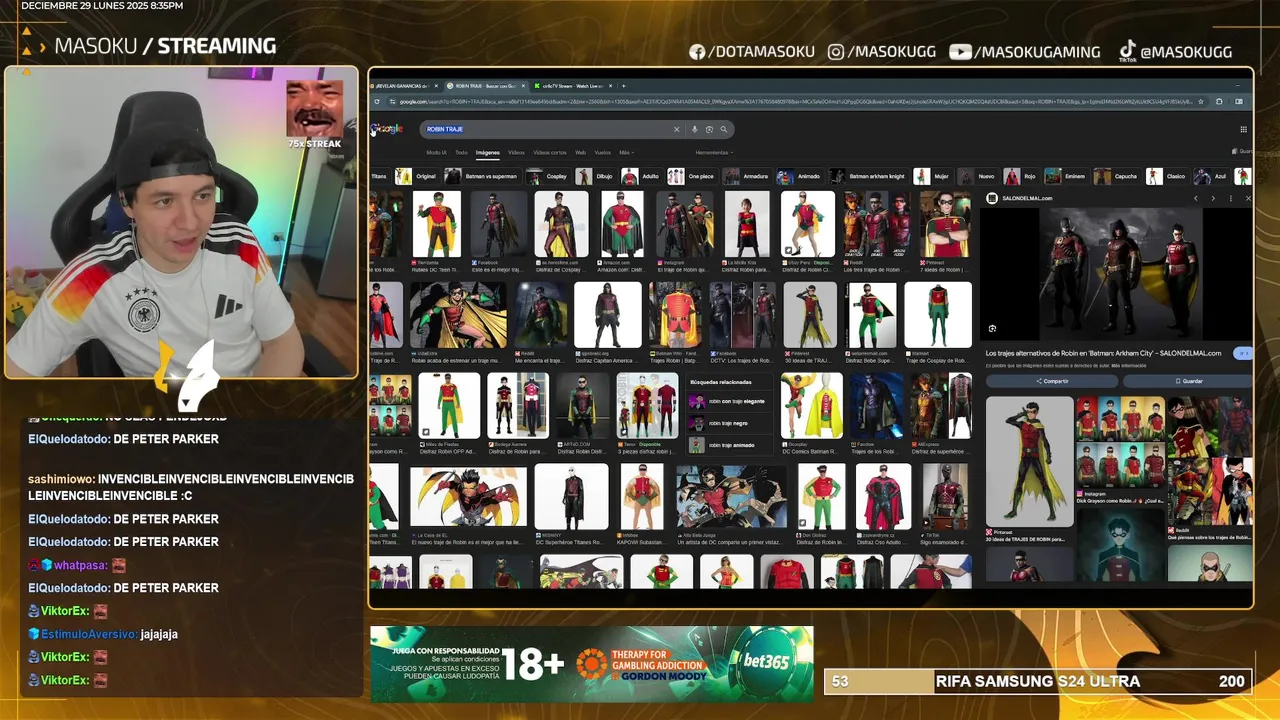This screenshot has height=720, width=1280.
Task: Open the three-dot menu in preview panel
Action: [1231, 198]
